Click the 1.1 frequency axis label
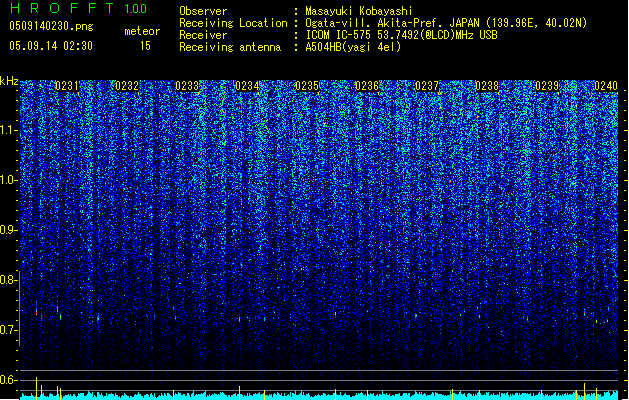 tap(9, 130)
